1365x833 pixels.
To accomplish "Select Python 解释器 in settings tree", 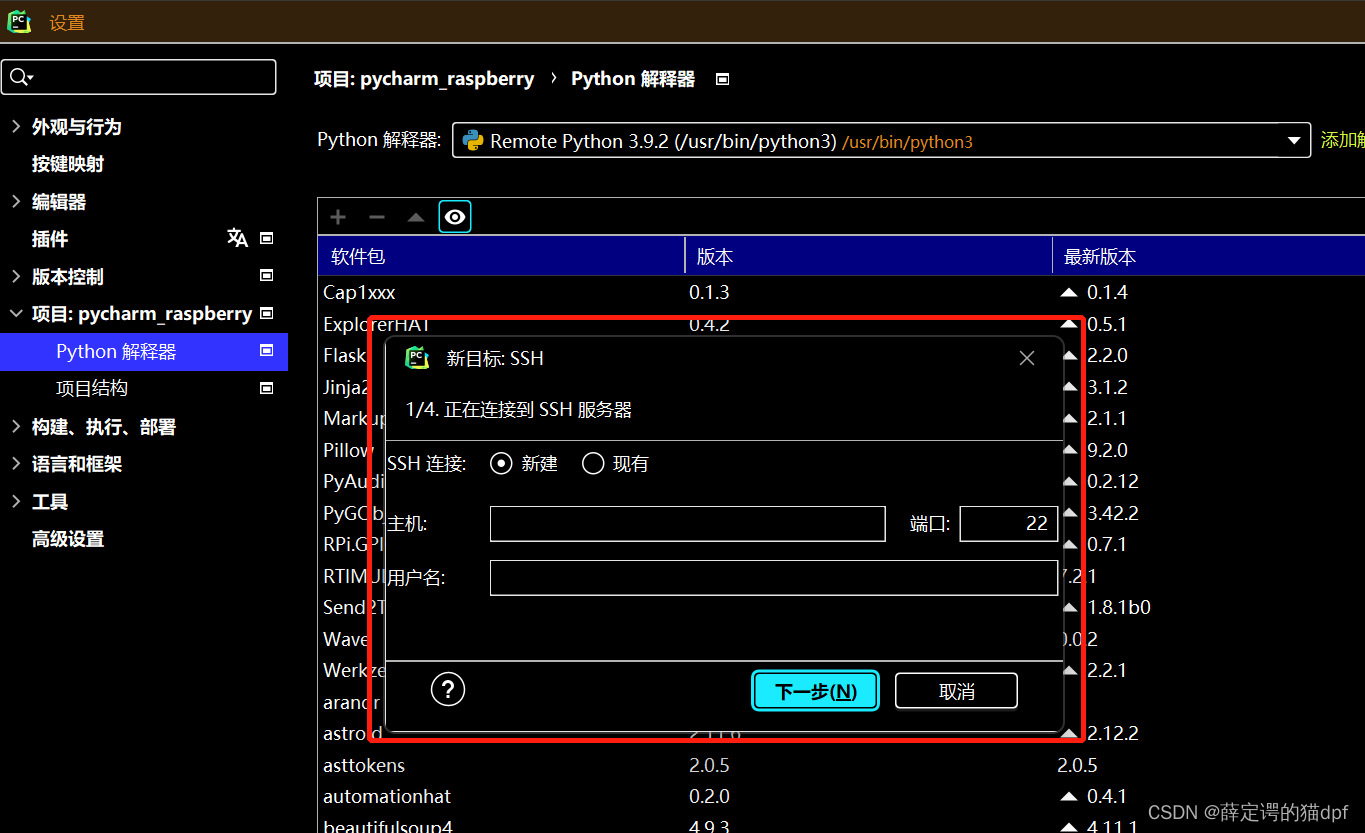I will (x=144, y=351).
